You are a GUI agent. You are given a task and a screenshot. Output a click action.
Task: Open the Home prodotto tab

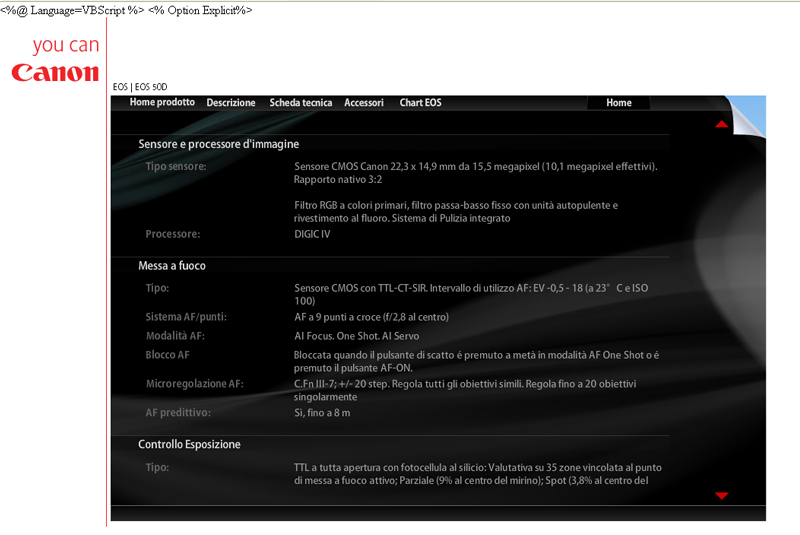[x=162, y=102]
